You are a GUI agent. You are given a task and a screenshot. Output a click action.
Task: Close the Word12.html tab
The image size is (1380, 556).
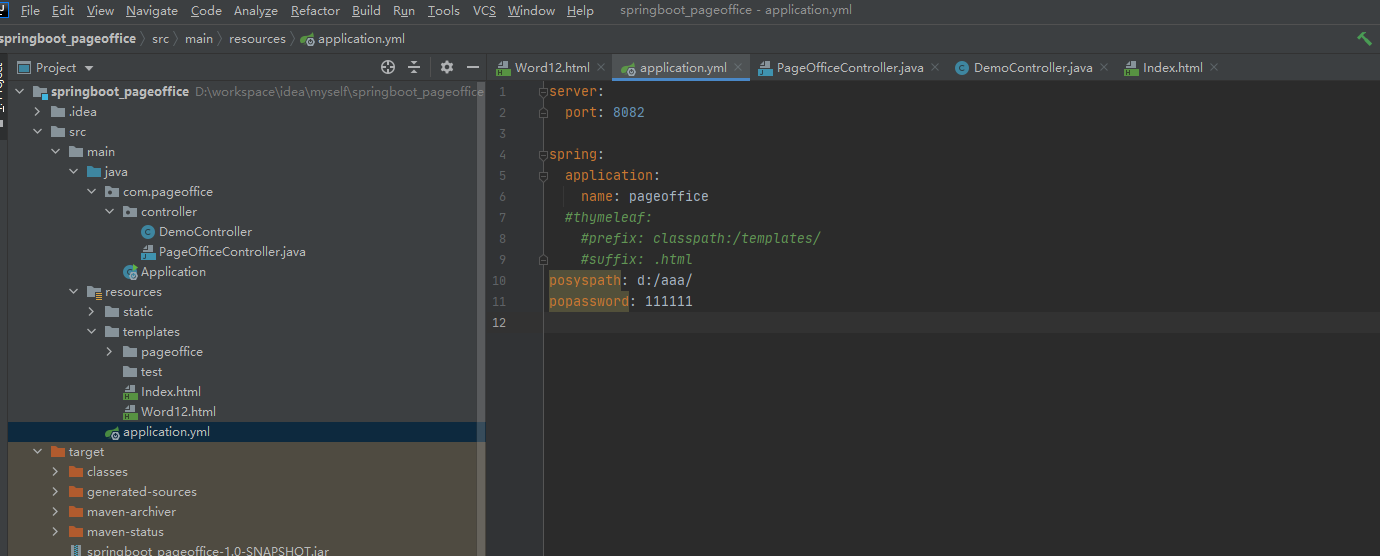(601, 67)
